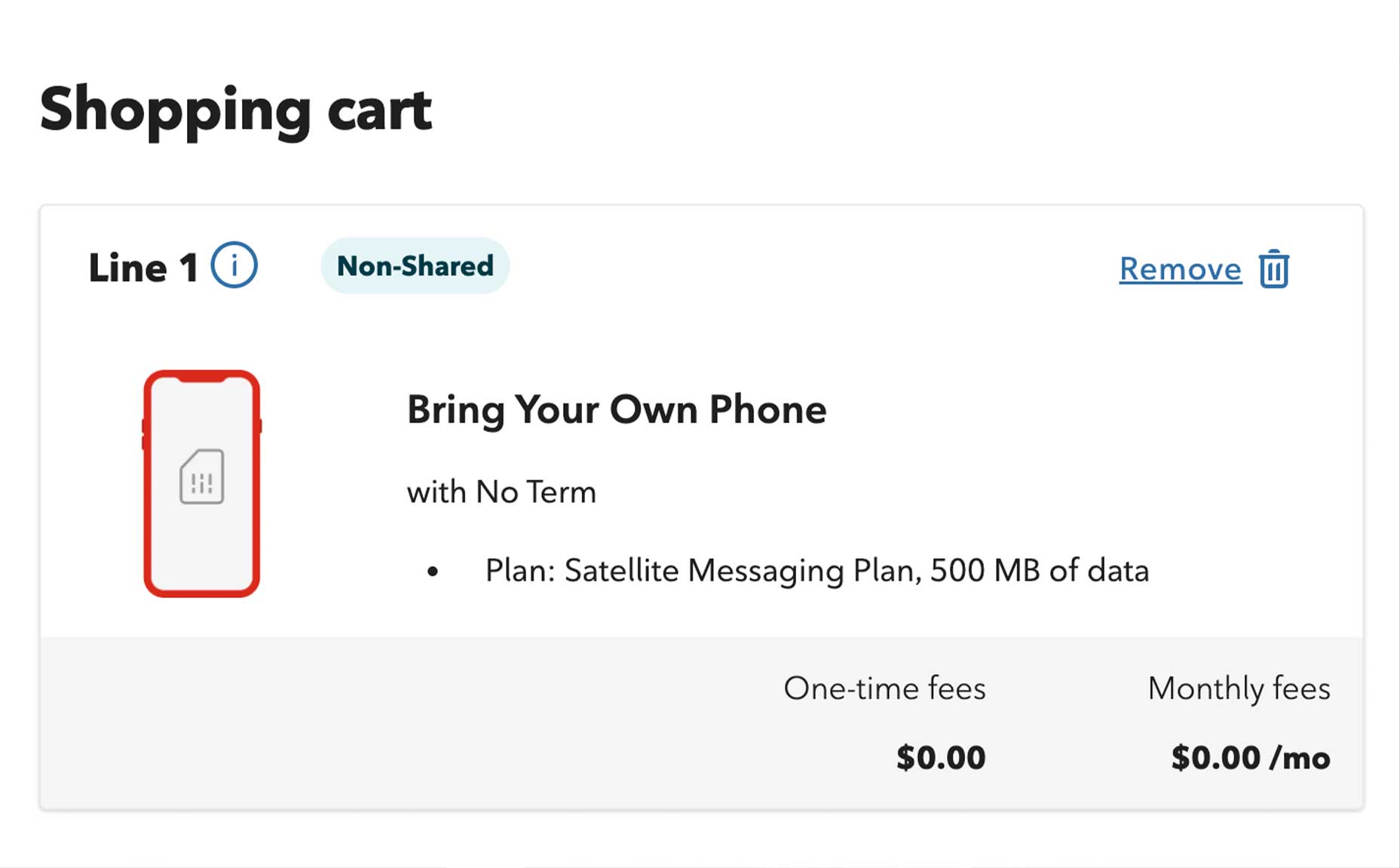Viewport: 1400px width, 868px height.
Task: Click the SIM card icon inside the phone
Action: [201, 477]
